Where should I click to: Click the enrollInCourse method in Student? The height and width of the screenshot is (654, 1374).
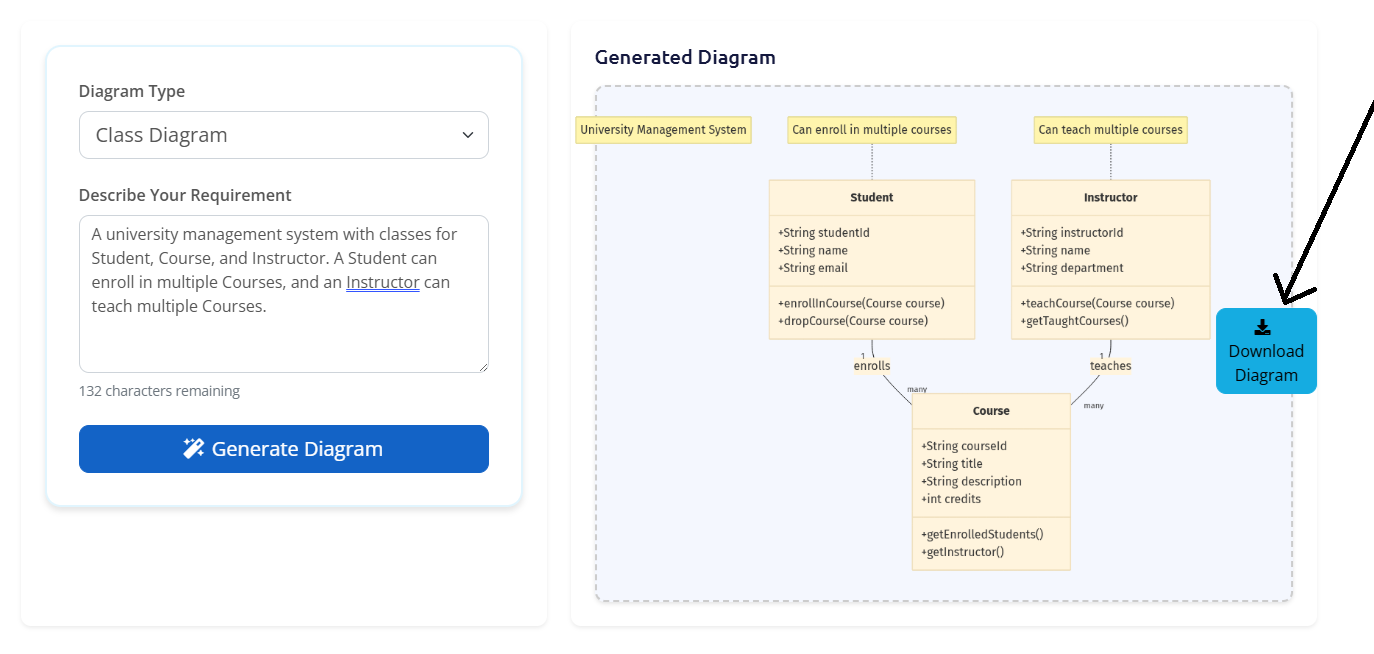(860, 303)
